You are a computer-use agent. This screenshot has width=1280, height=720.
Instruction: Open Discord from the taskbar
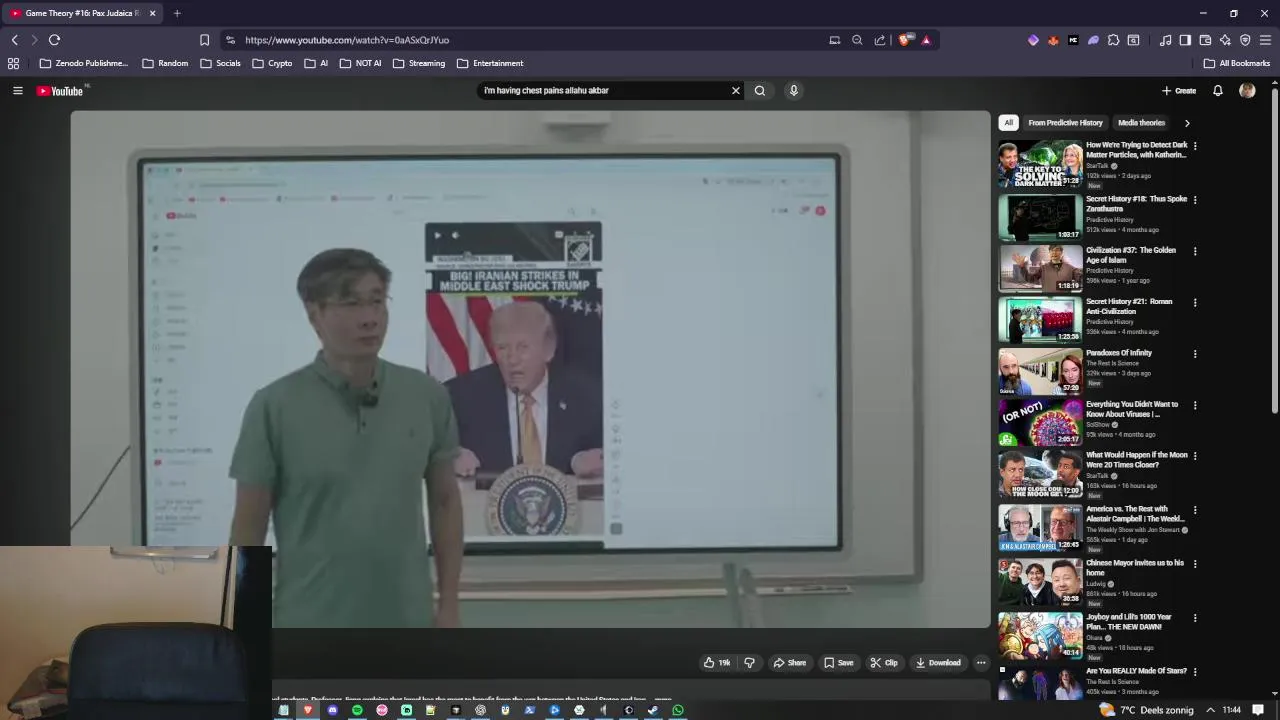[x=332, y=710]
